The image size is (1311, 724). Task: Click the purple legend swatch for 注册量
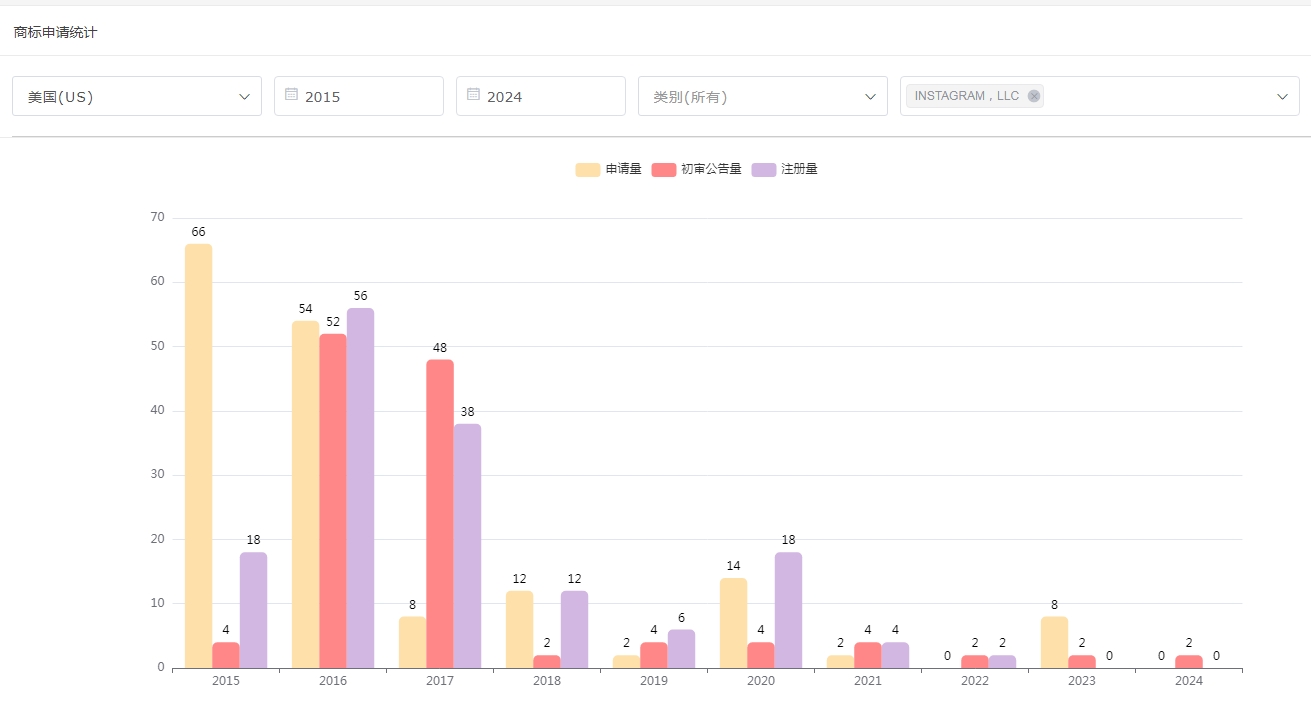764,170
